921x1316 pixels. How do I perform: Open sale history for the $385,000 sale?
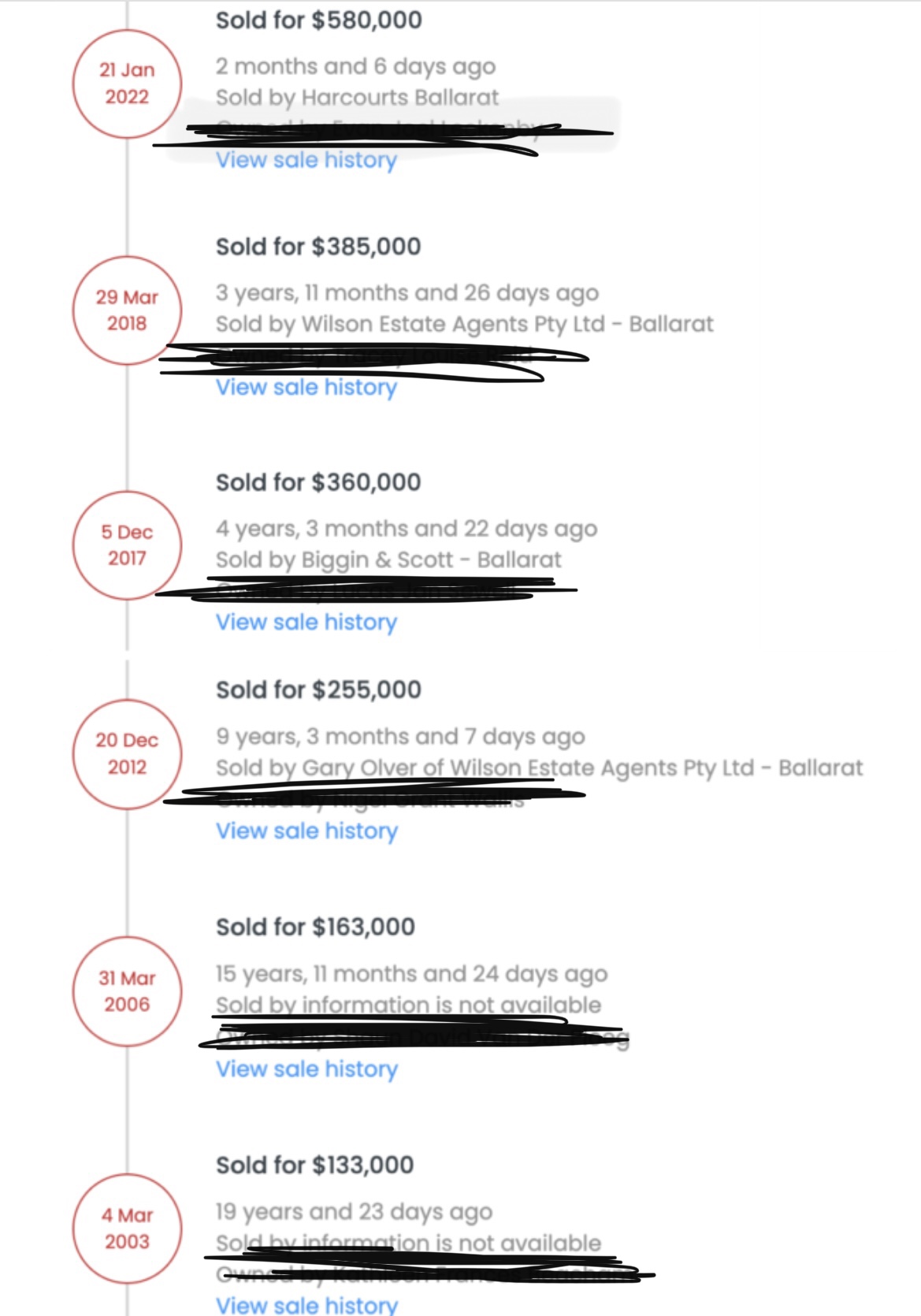point(306,387)
